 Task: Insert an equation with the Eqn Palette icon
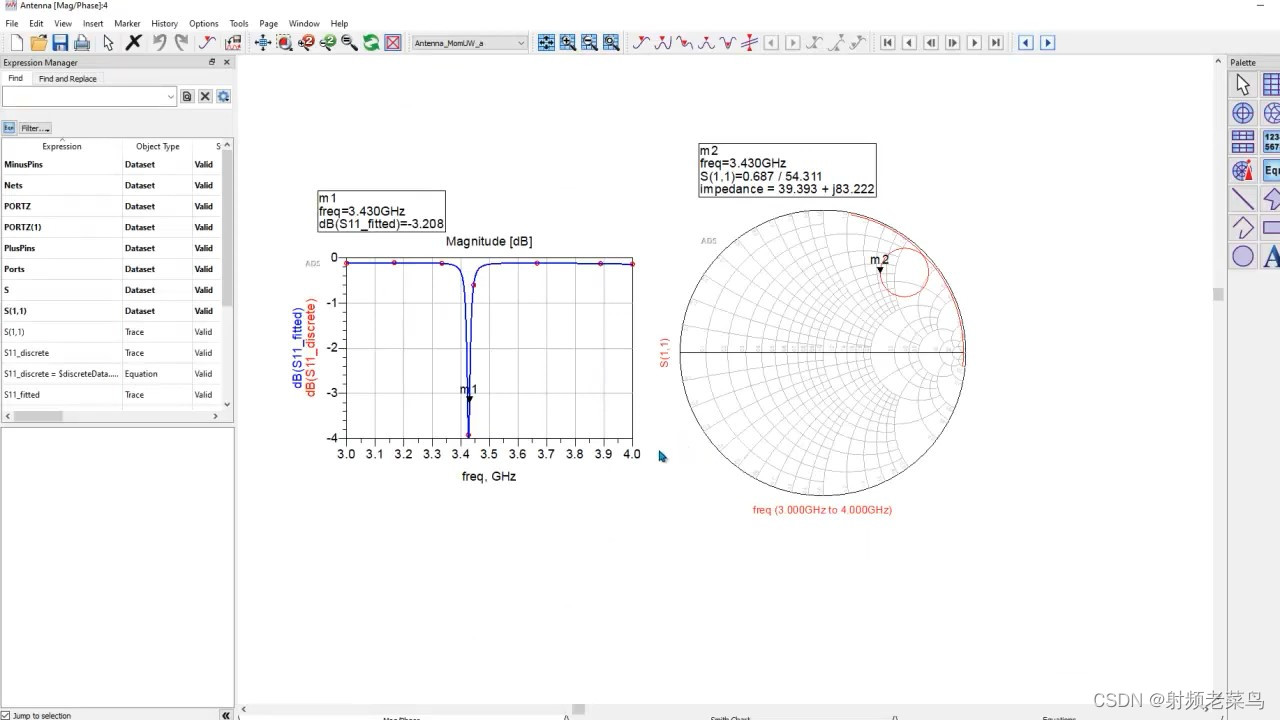pyautogui.click(x=1271, y=170)
